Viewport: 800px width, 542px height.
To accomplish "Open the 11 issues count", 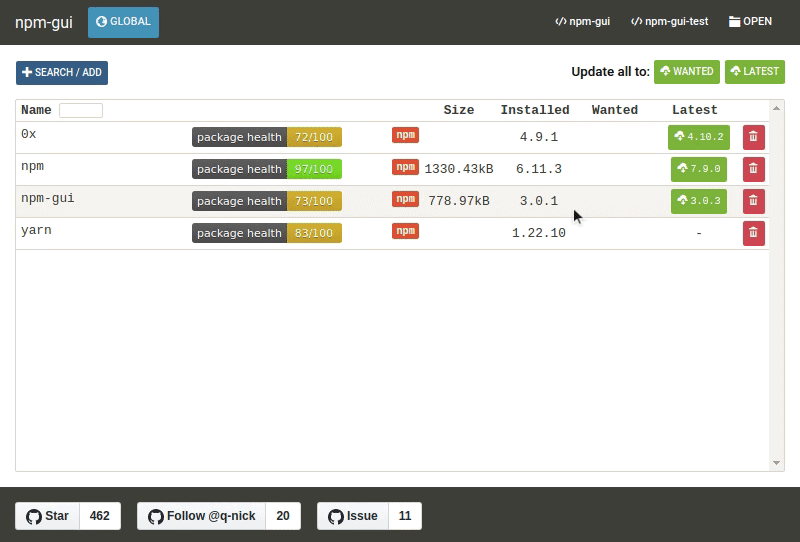I will pos(405,516).
